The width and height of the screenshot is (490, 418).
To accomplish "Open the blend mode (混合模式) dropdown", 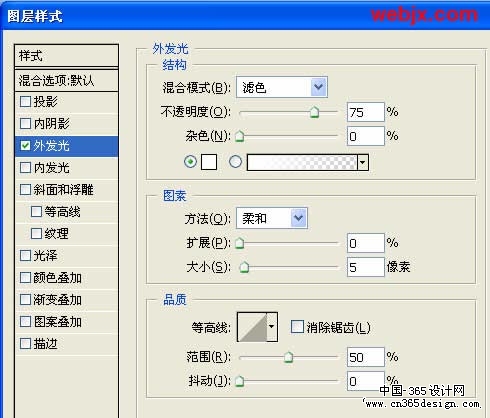I will [x=282, y=87].
